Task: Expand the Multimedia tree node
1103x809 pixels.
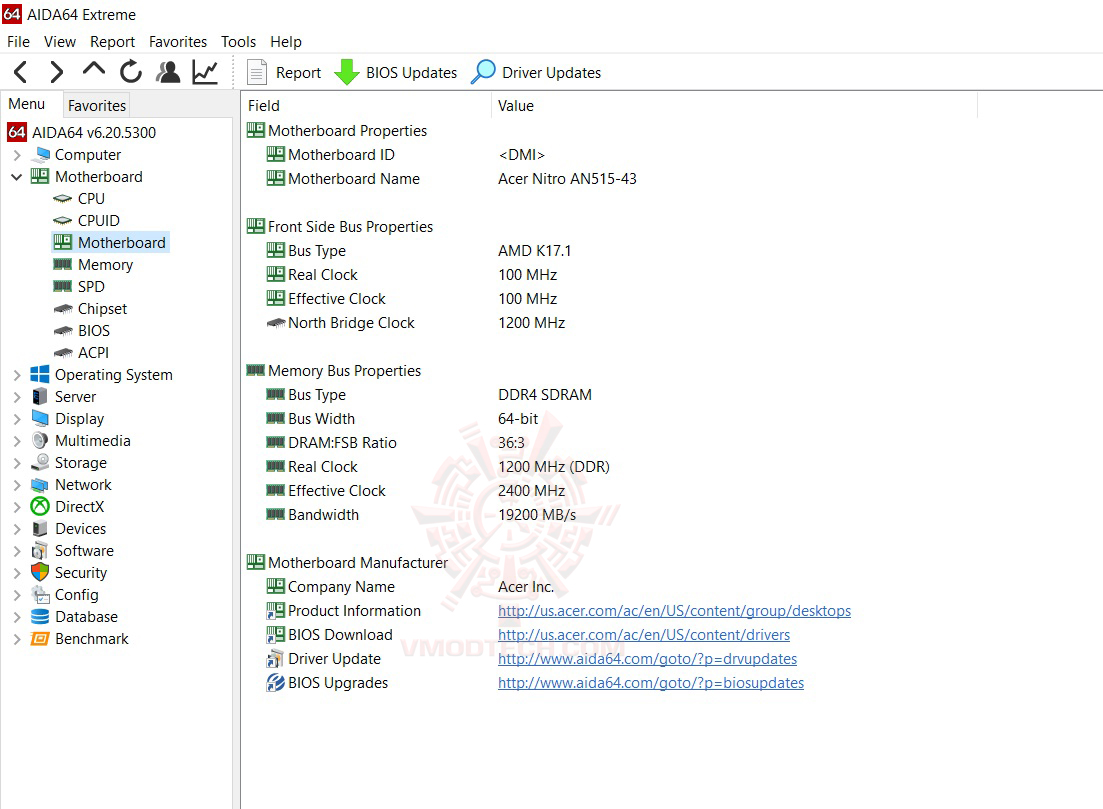Action: 17,441
